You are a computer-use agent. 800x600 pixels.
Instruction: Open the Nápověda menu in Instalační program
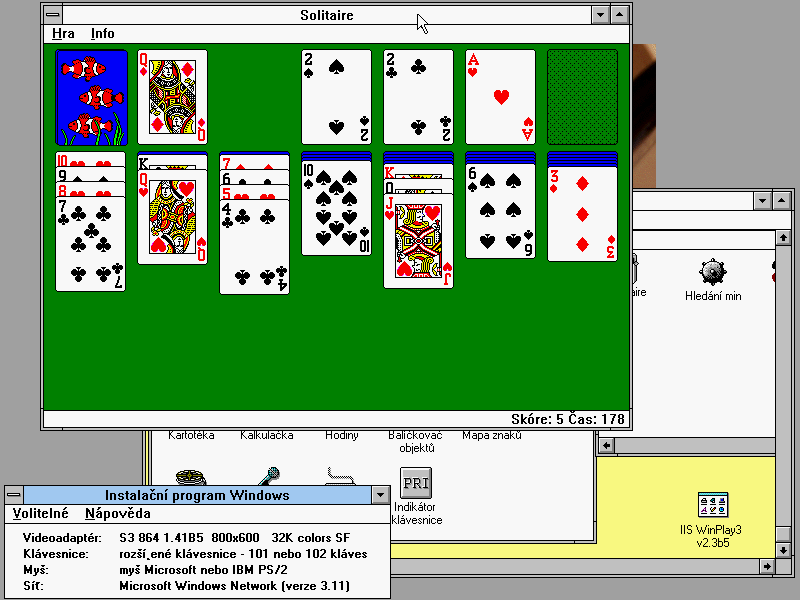coord(118,513)
